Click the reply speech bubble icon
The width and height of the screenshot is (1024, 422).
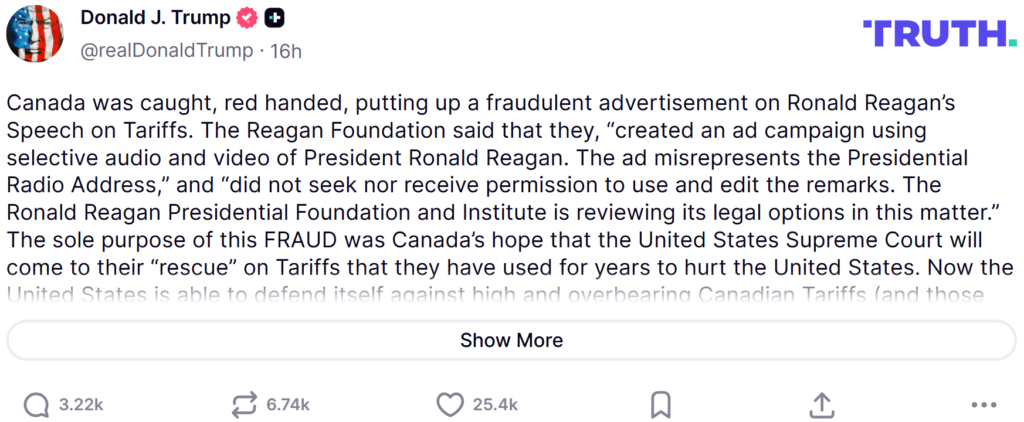click(x=36, y=404)
